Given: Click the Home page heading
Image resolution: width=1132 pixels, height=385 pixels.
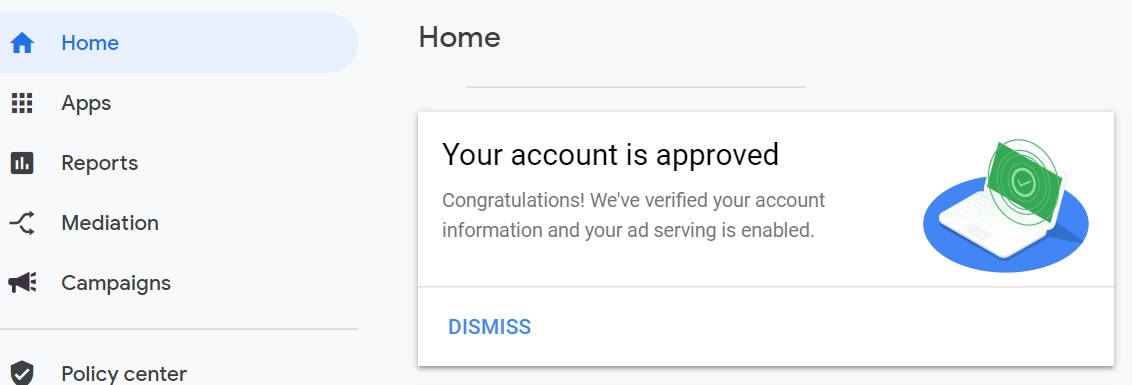Looking at the screenshot, I should 459,38.
